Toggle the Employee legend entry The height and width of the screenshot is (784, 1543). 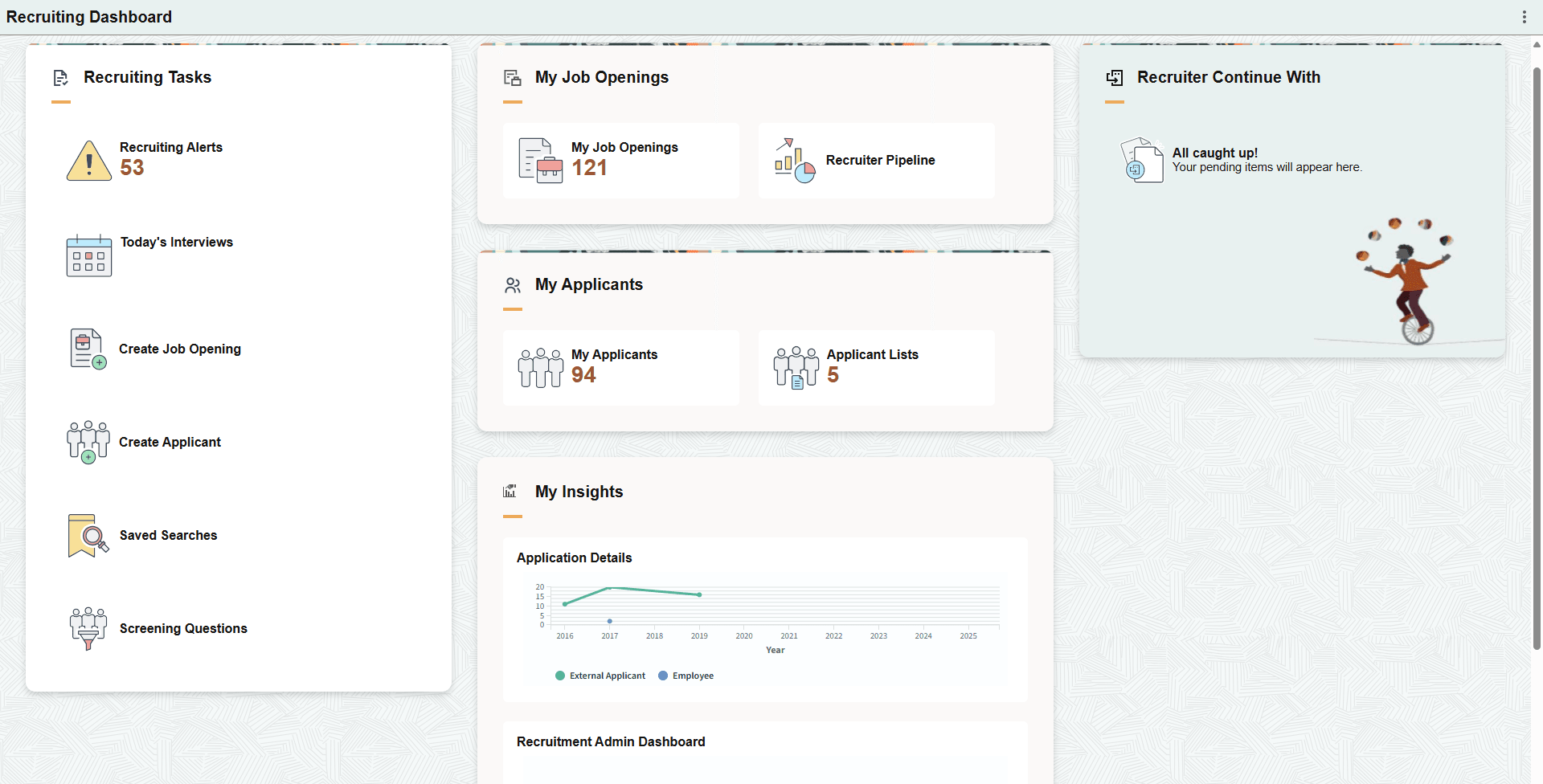[686, 676]
